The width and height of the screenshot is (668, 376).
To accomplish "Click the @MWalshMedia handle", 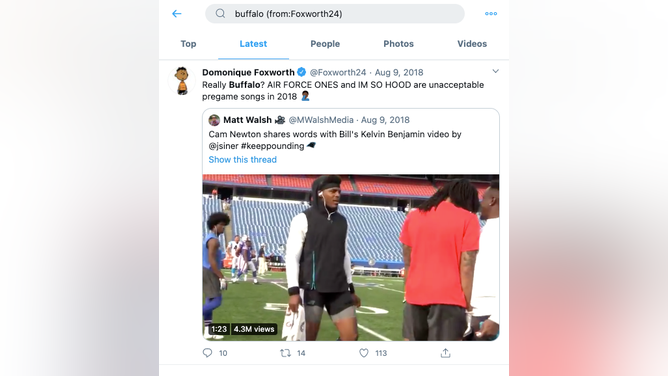I will click(321, 120).
